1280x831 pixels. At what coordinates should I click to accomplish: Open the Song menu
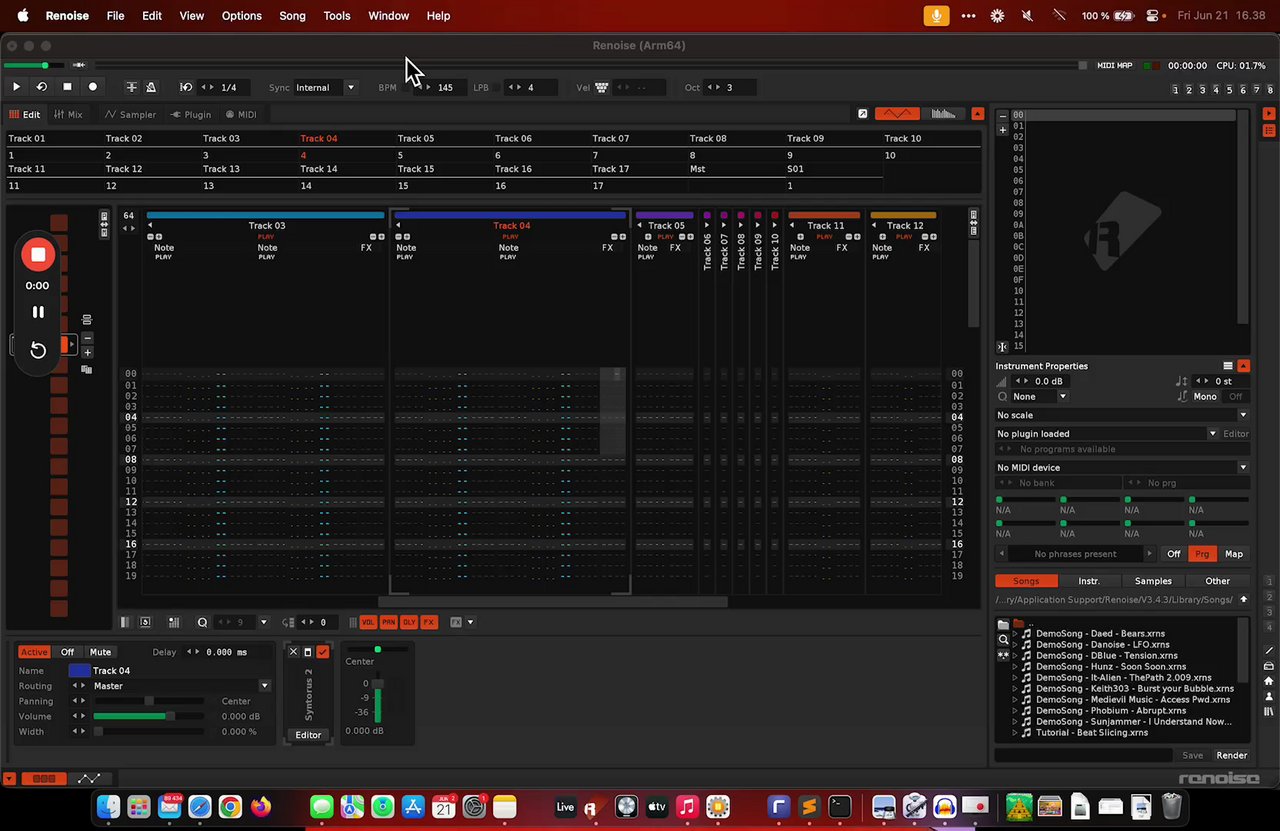[292, 16]
